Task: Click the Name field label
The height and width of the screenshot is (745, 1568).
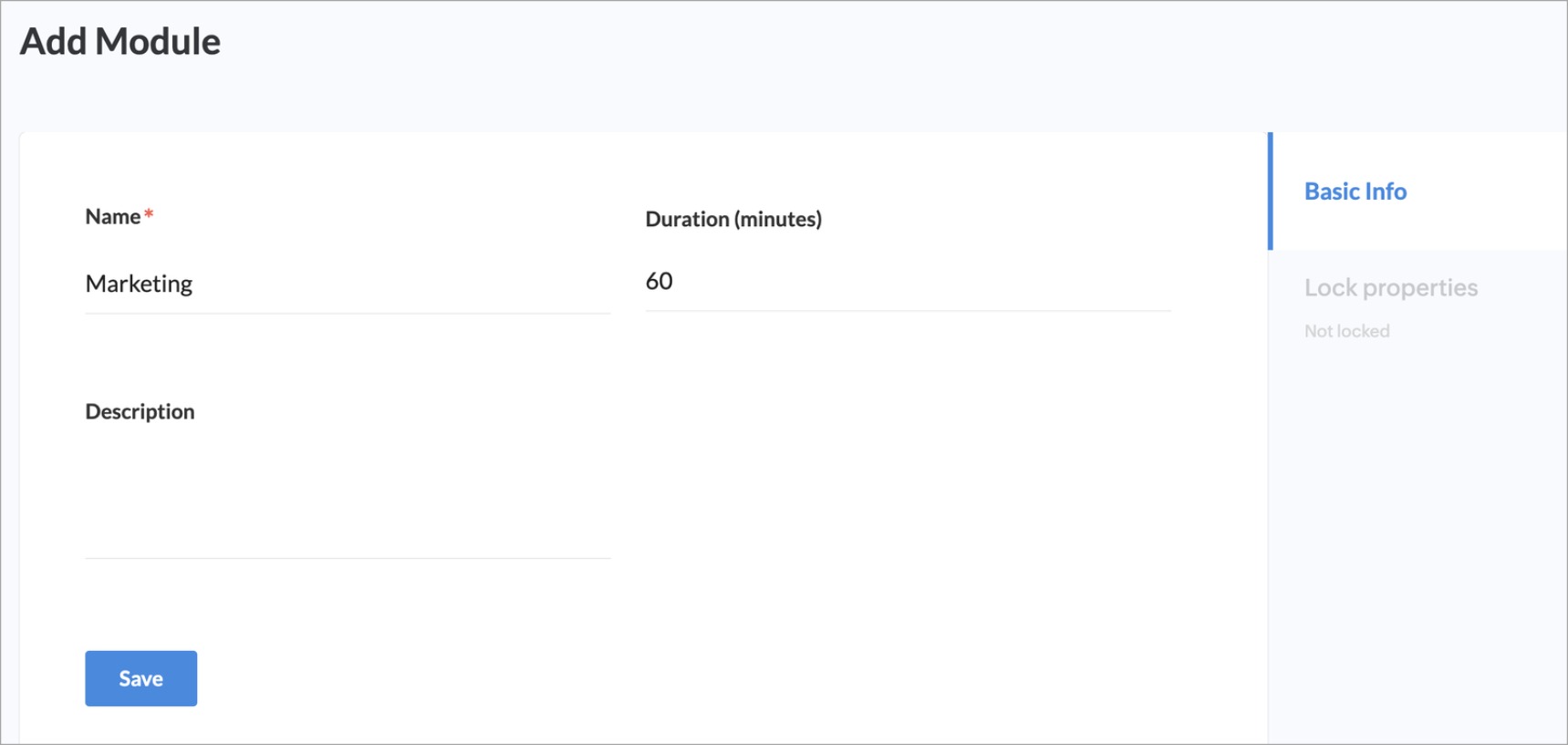Action: (x=112, y=217)
